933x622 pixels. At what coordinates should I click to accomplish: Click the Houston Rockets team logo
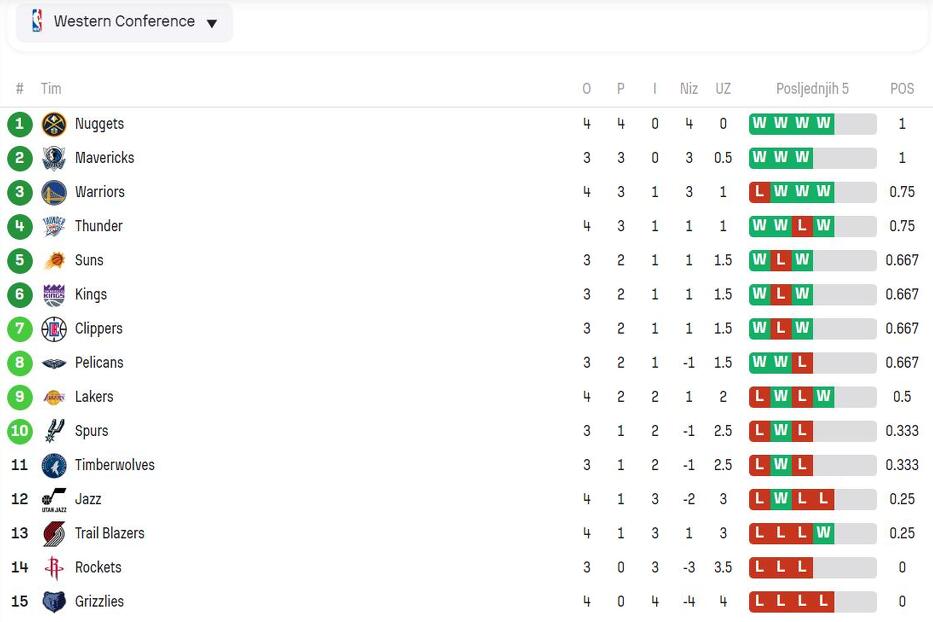click(54, 567)
